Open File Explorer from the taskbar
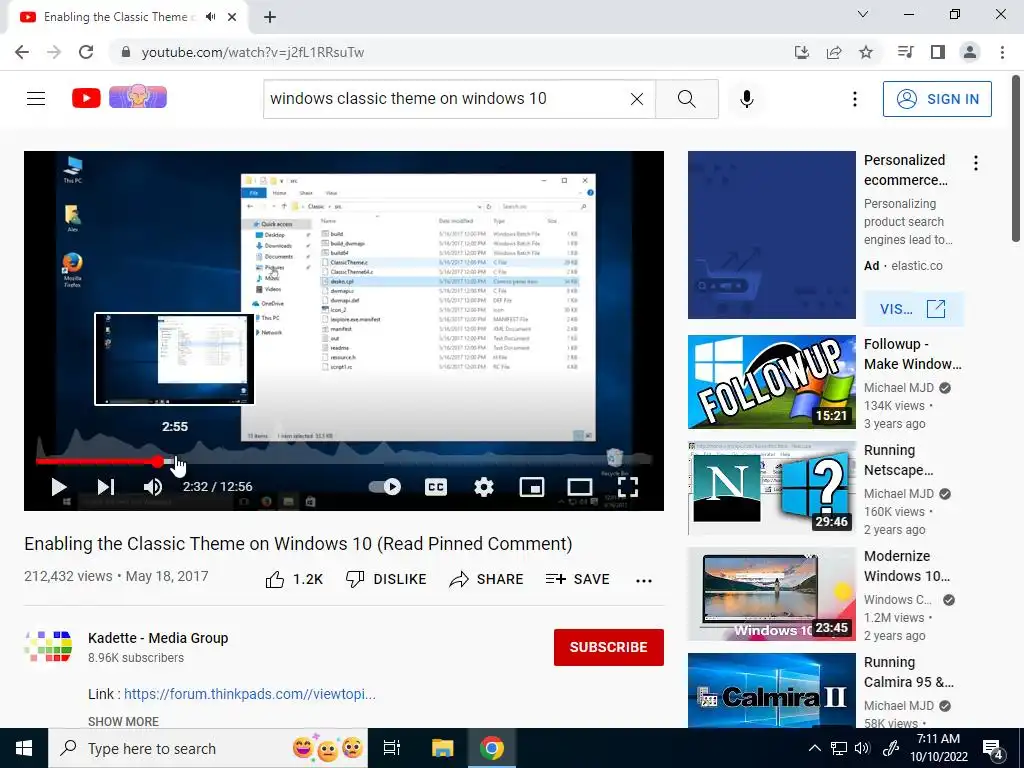This screenshot has height=768, width=1024. point(442,748)
